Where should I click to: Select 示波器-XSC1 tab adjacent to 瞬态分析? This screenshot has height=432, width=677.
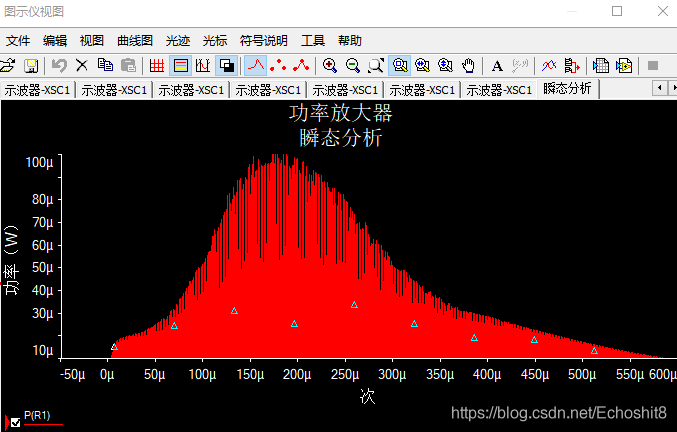pos(499,90)
